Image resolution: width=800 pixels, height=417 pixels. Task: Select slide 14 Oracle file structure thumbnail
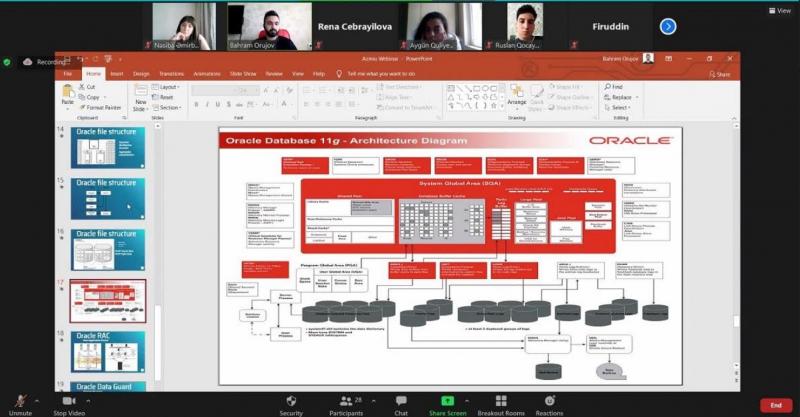tap(108, 148)
